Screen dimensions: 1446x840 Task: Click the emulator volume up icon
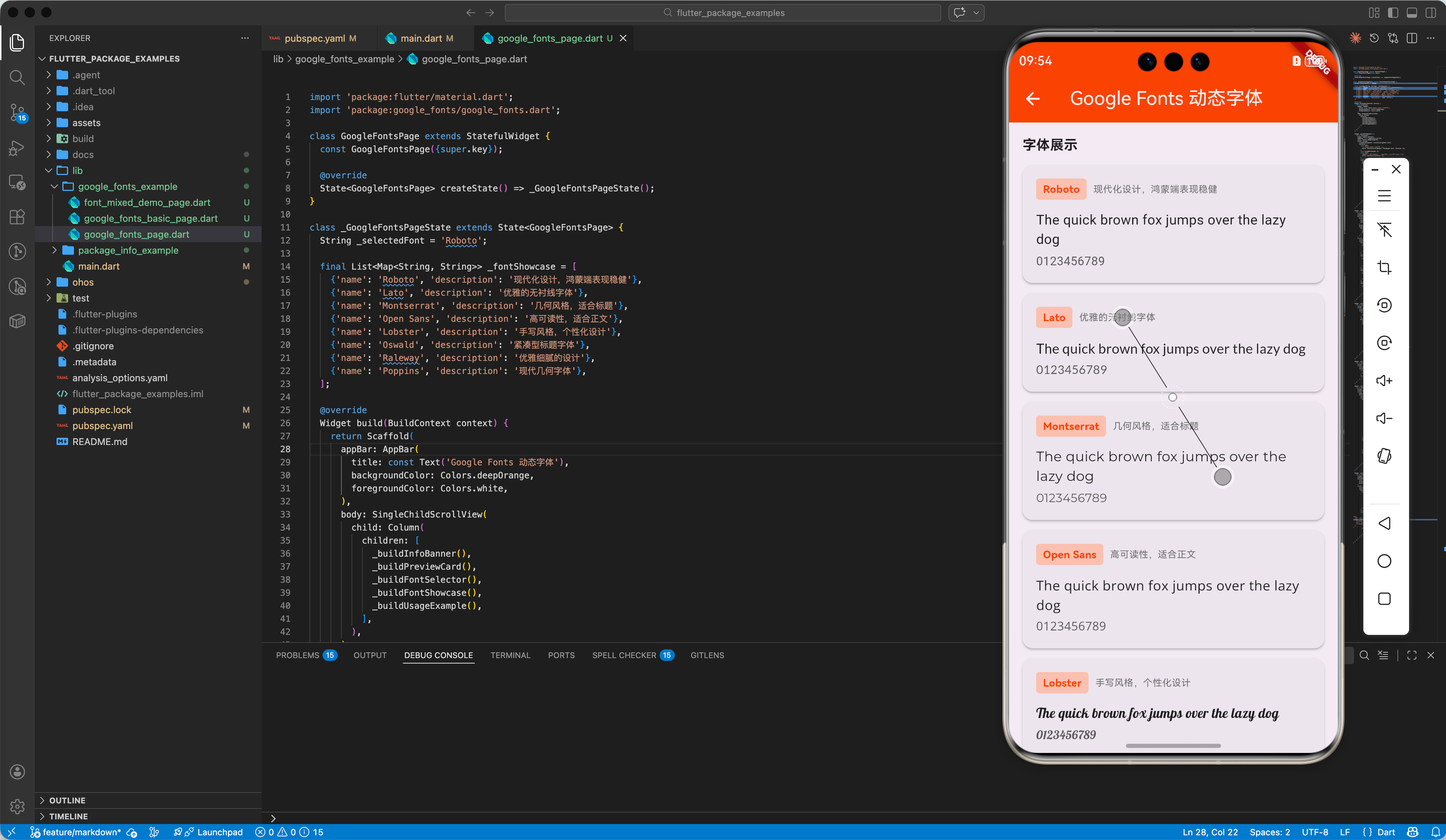(1384, 381)
